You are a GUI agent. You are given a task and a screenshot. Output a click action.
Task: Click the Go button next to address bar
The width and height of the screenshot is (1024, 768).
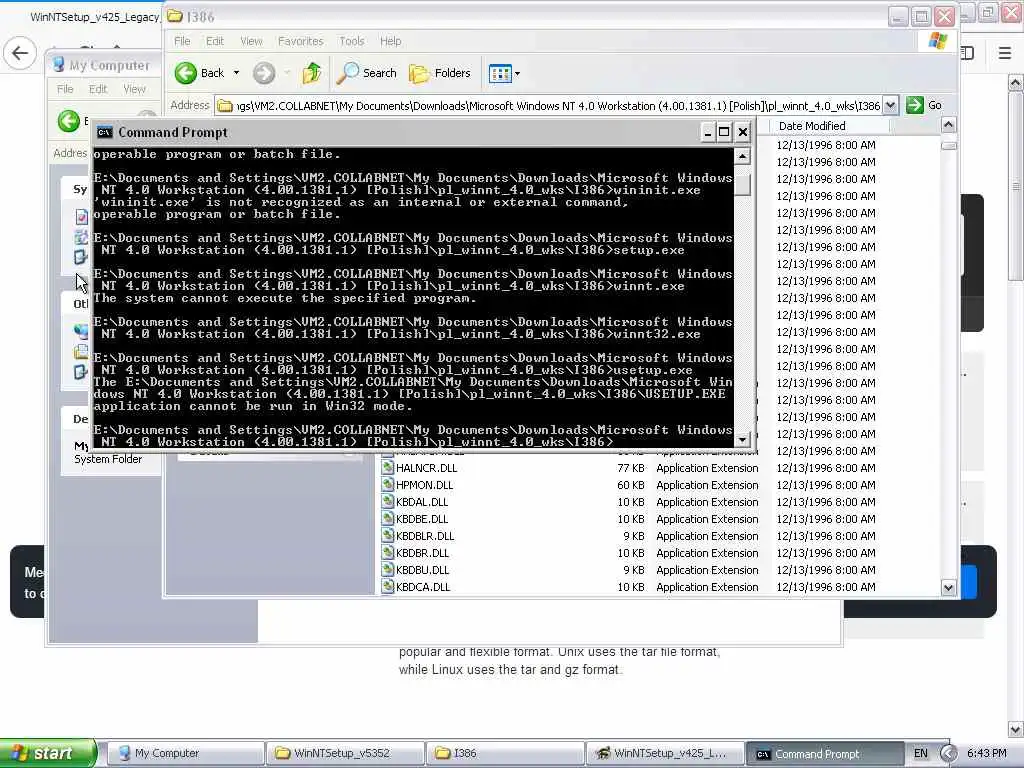click(923, 105)
